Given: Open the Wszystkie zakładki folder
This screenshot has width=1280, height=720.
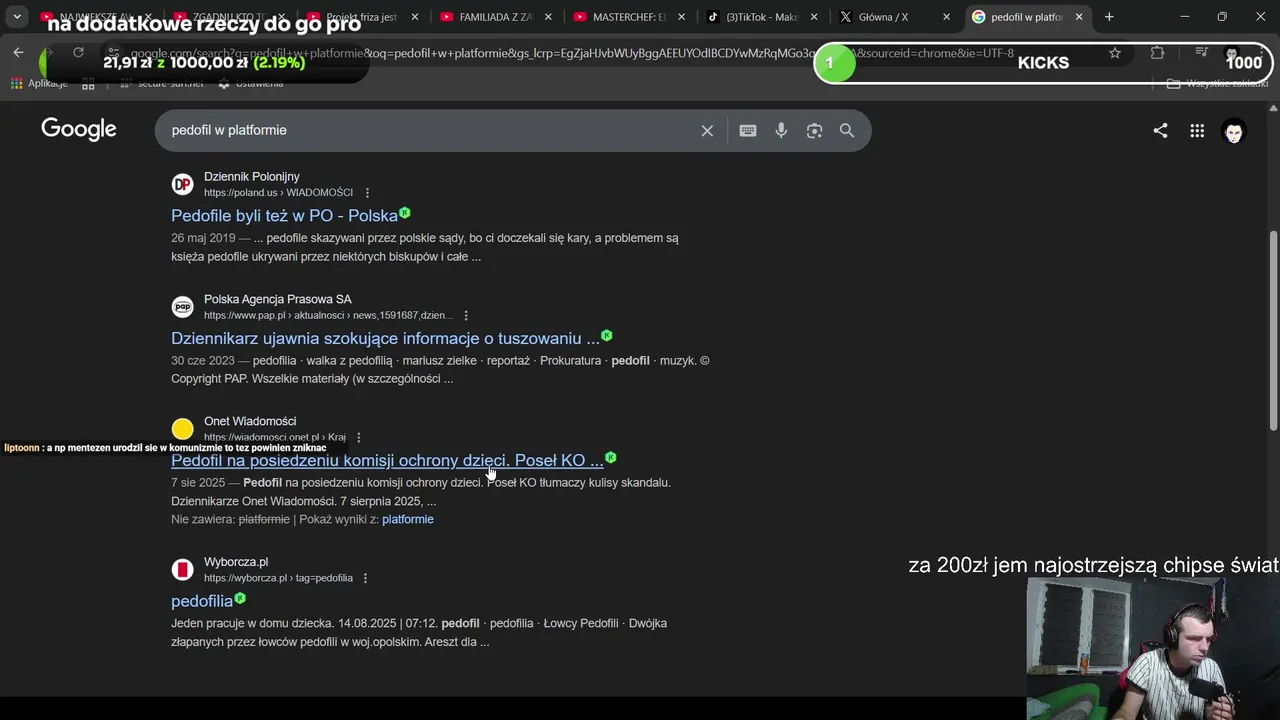Looking at the screenshot, I should pos(1218,84).
